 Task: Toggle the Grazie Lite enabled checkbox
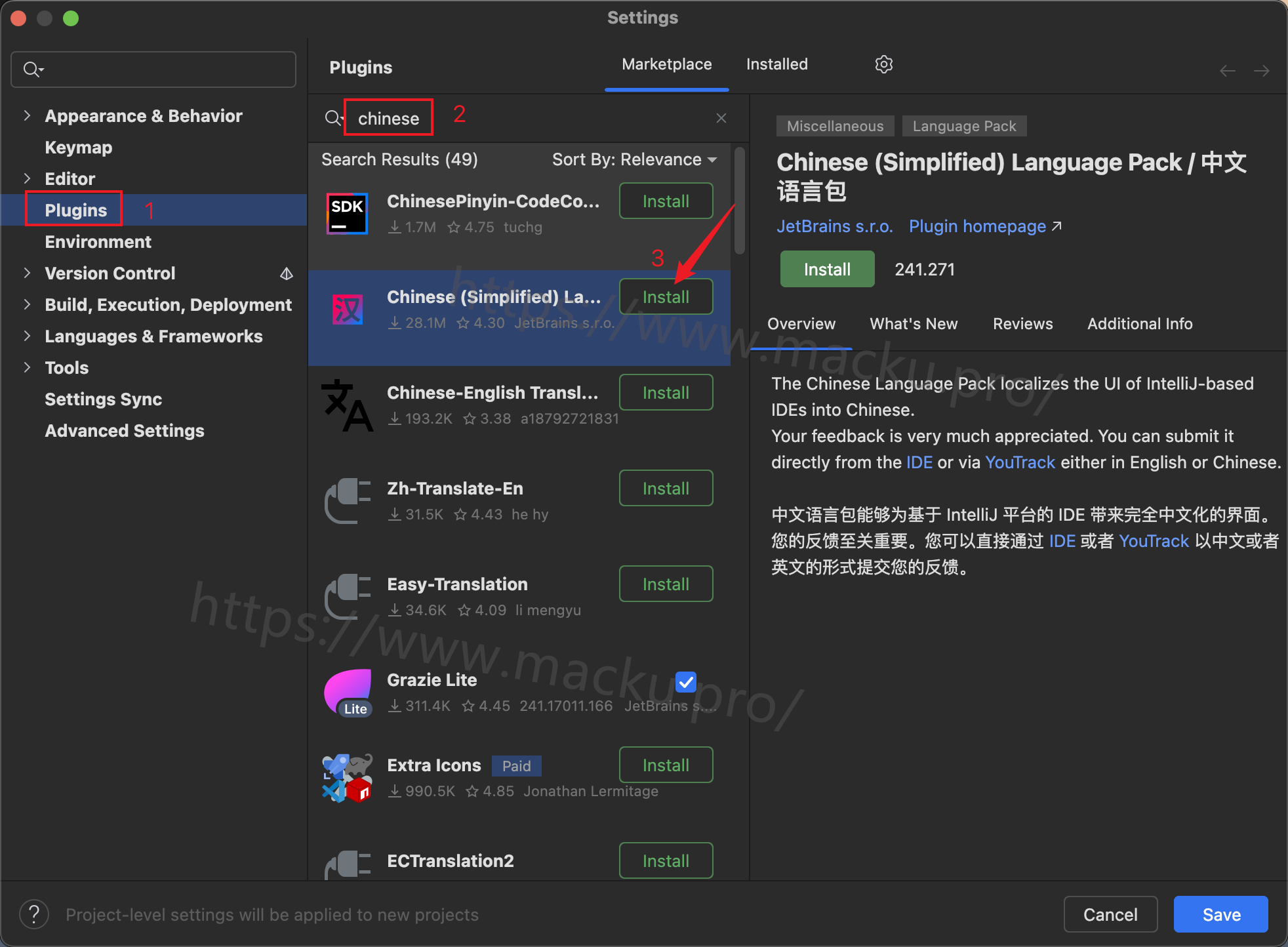pos(686,682)
